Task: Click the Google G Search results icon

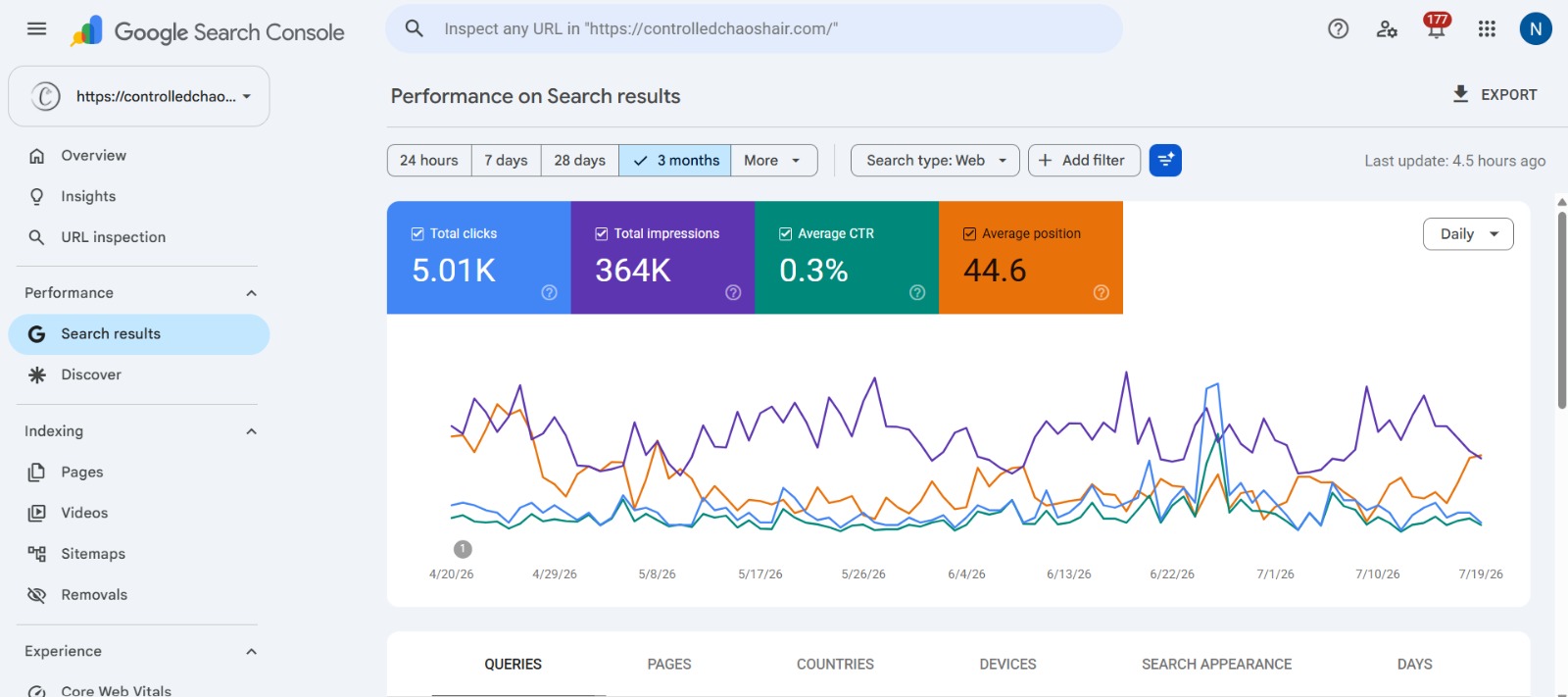Action: [x=37, y=334]
